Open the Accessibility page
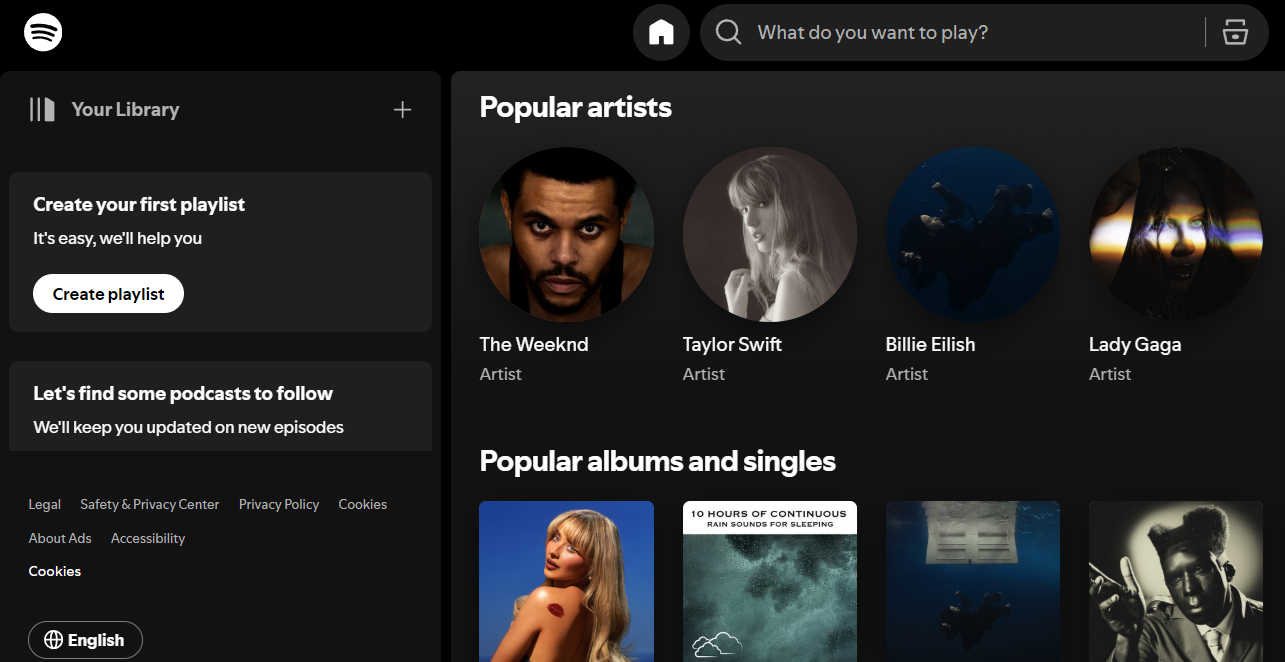 (147, 538)
